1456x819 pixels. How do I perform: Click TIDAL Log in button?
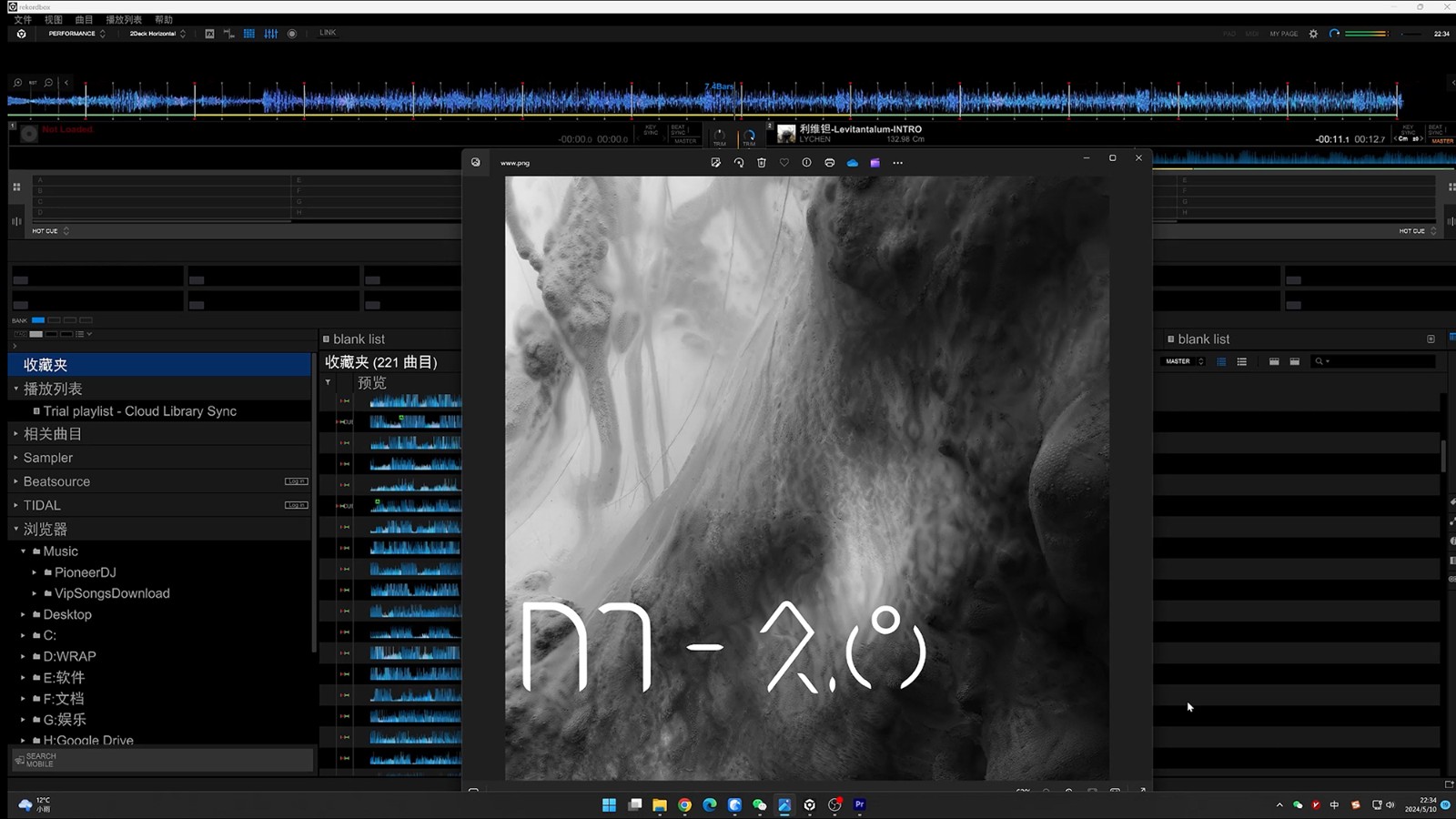[x=296, y=505]
